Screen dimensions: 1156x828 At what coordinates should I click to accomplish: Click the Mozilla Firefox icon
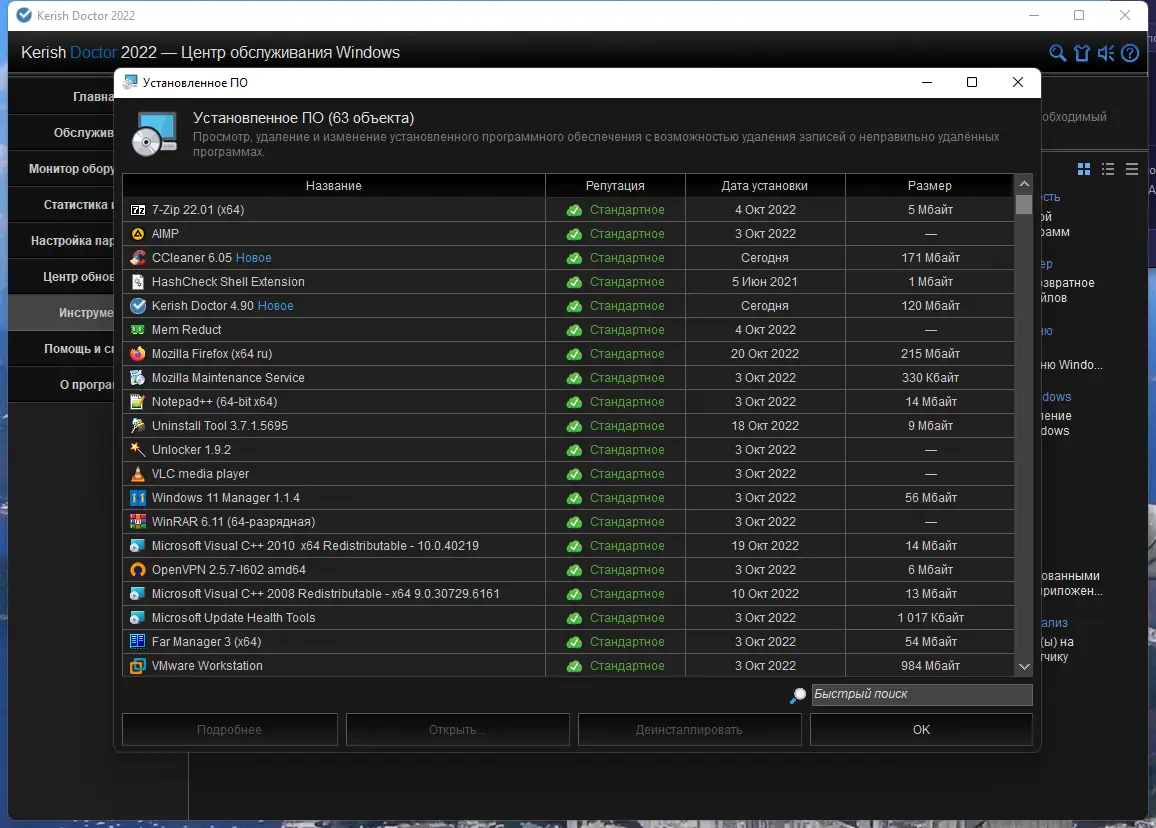pyautogui.click(x=138, y=354)
